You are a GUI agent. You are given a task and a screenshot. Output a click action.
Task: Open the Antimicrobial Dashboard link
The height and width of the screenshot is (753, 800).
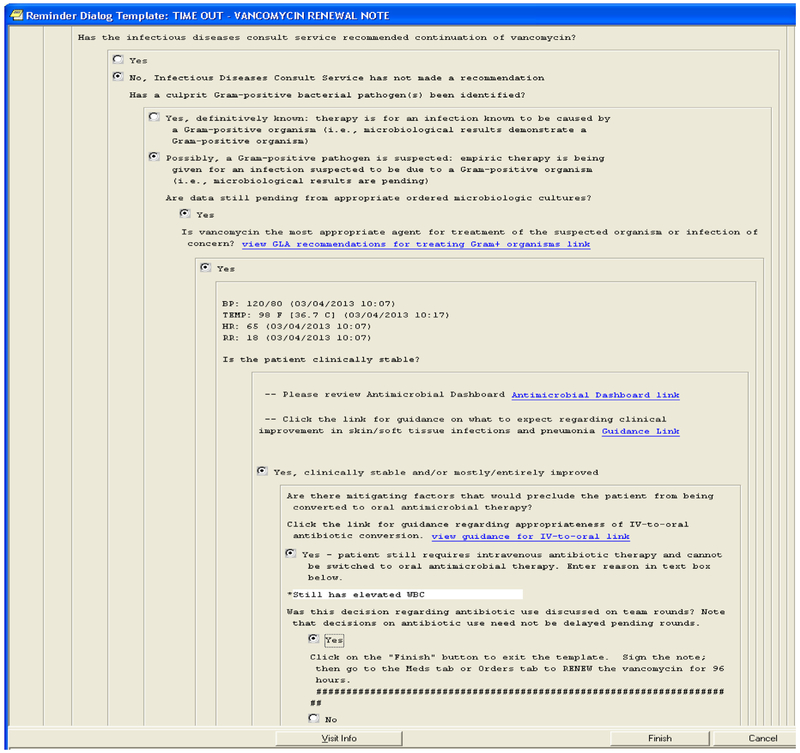click(x=582, y=395)
